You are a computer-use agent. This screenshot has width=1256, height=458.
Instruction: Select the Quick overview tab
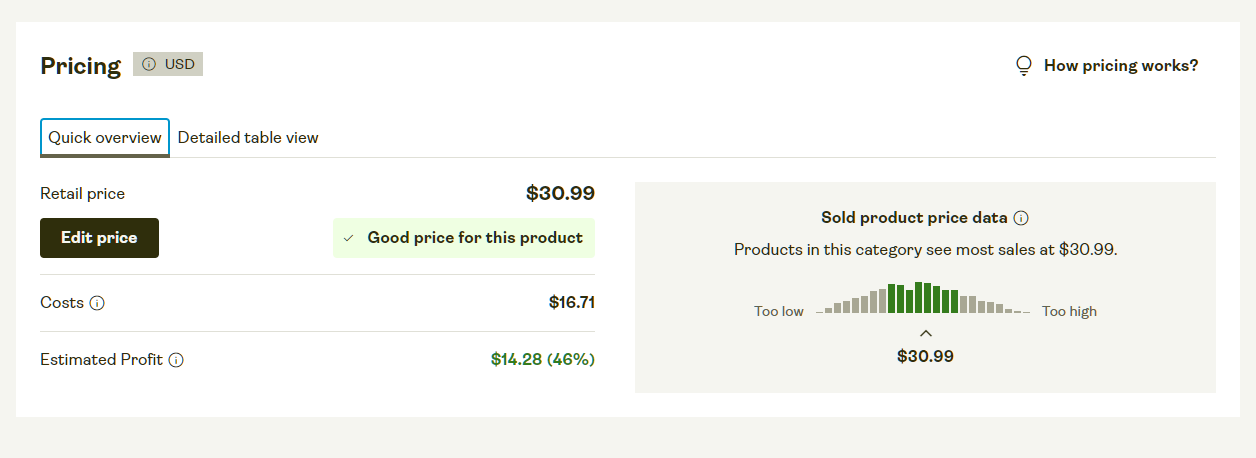(105, 138)
